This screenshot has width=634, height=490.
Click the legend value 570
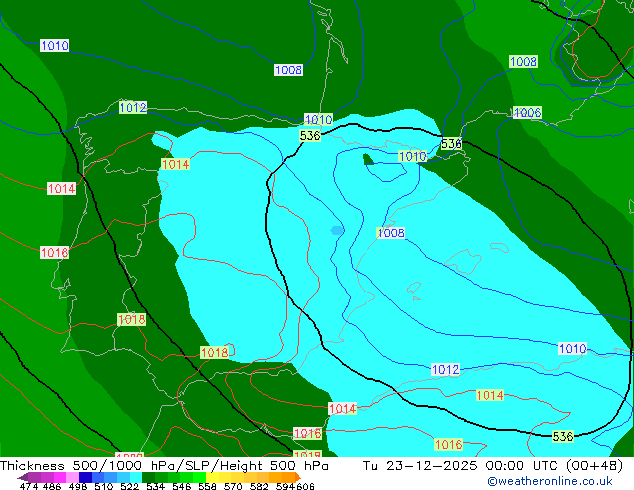click(233, 486)
